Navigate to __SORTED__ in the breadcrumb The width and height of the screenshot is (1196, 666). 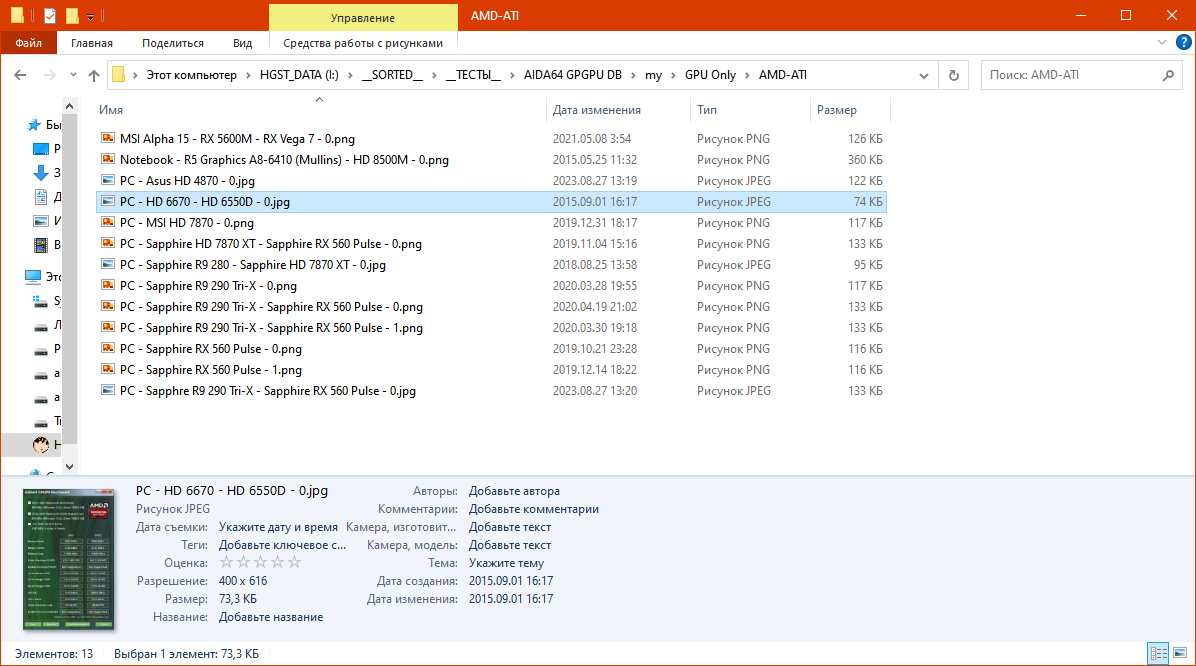coord(392,75)
